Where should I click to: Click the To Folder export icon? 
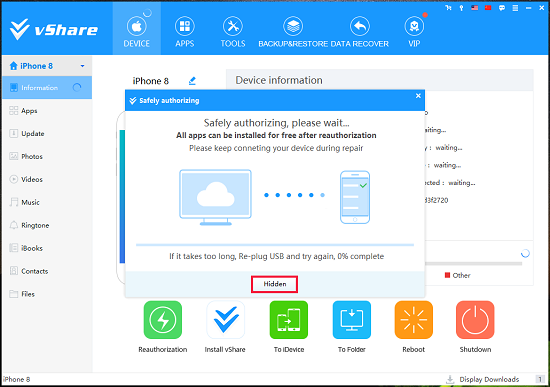click(351, 320)
